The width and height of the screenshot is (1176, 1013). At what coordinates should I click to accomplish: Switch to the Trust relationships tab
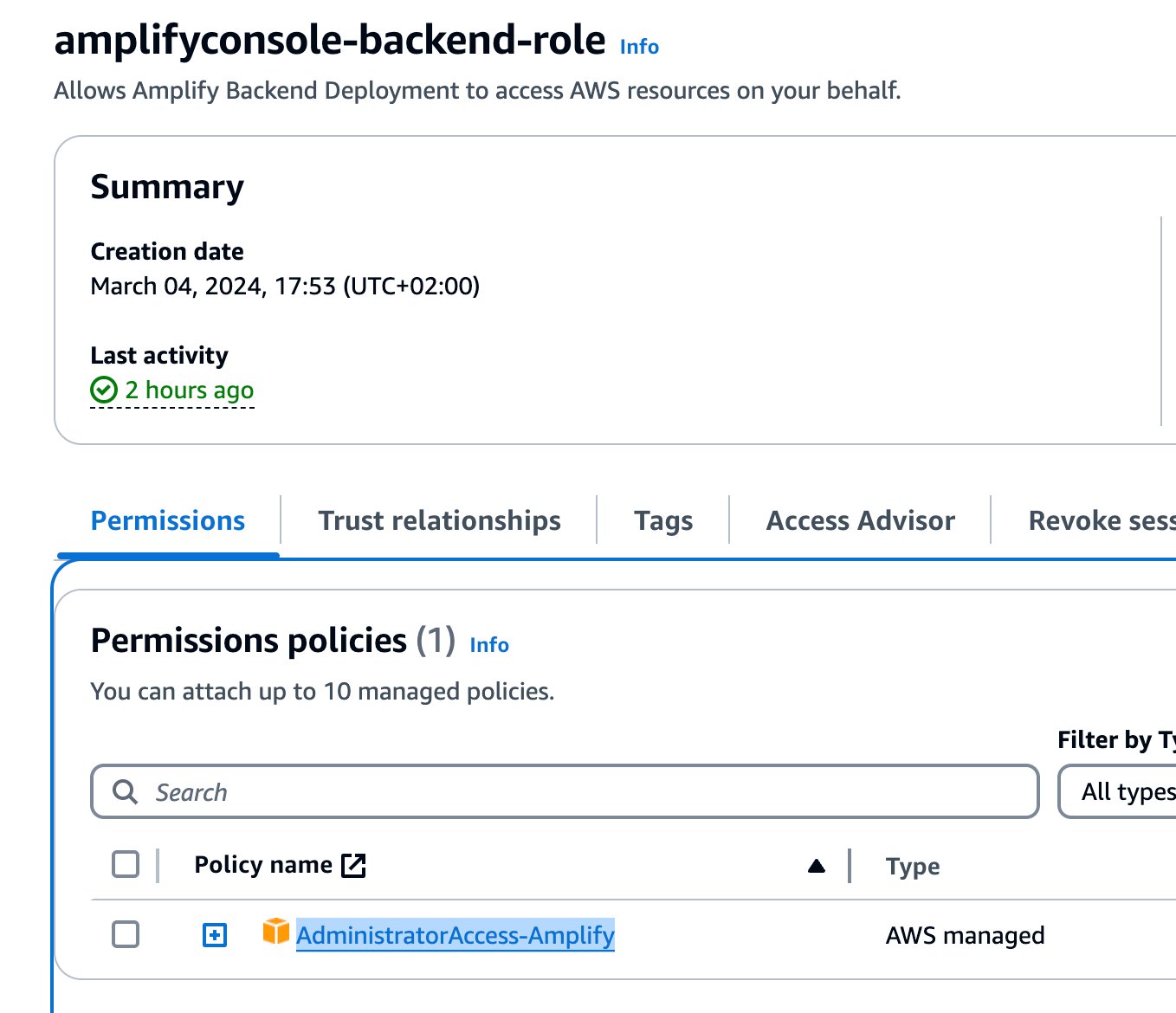[439, 520]
